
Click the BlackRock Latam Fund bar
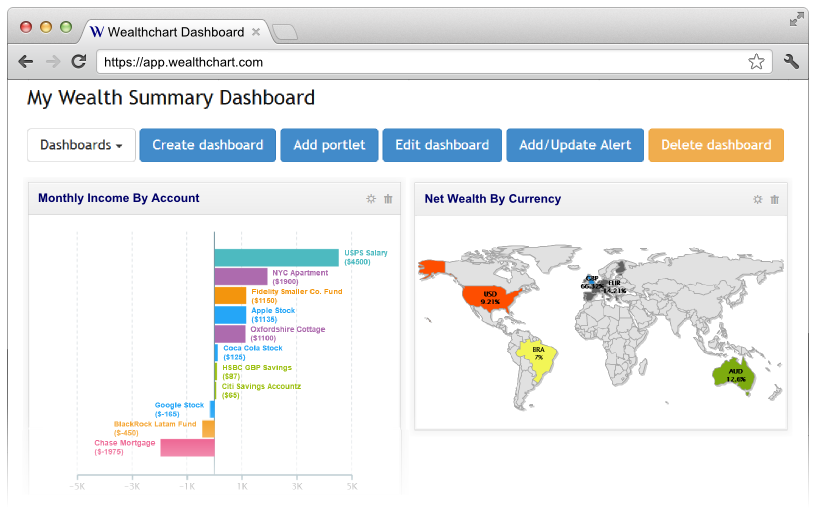[x=208, y=429]
